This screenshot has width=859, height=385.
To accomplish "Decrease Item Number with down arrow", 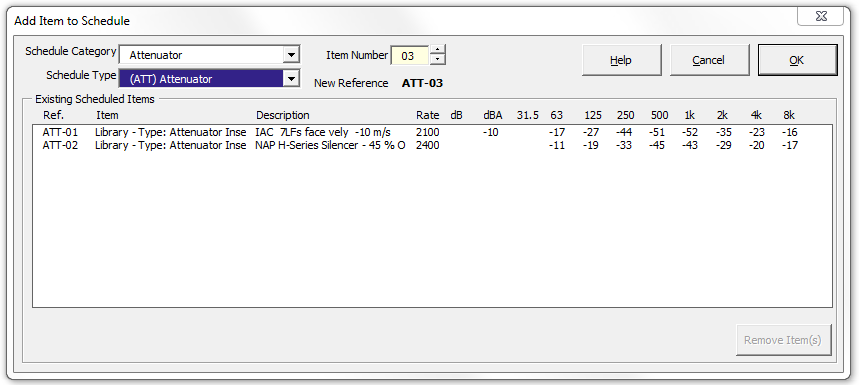I will pyautogui.click(x=438, y=60).
